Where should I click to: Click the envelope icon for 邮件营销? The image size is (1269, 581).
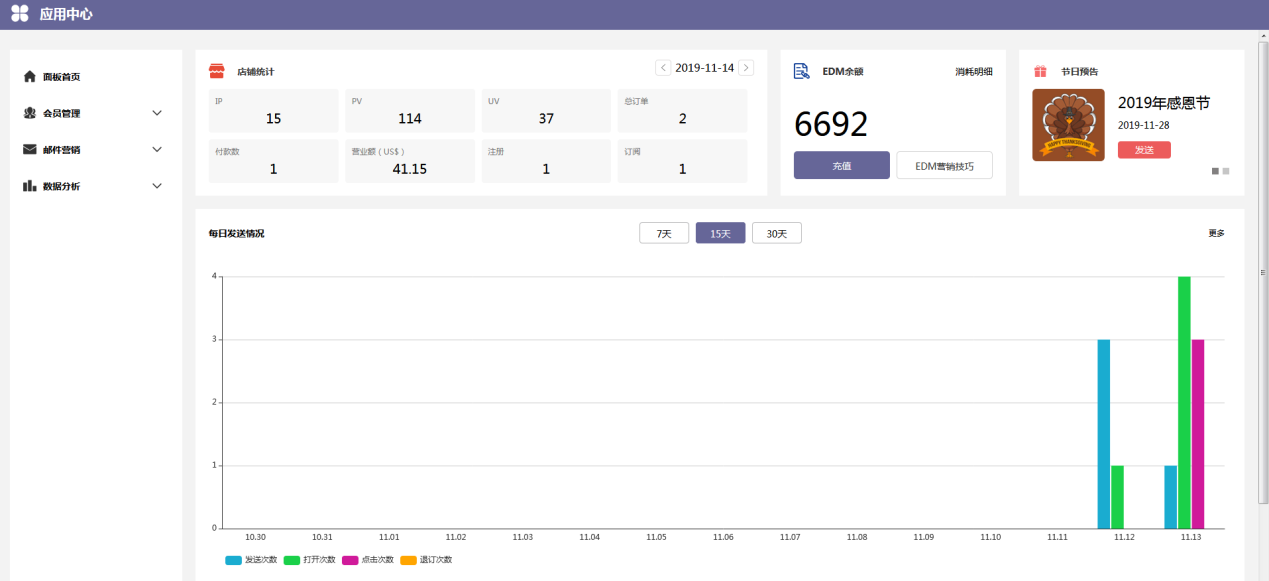point(30,149)
